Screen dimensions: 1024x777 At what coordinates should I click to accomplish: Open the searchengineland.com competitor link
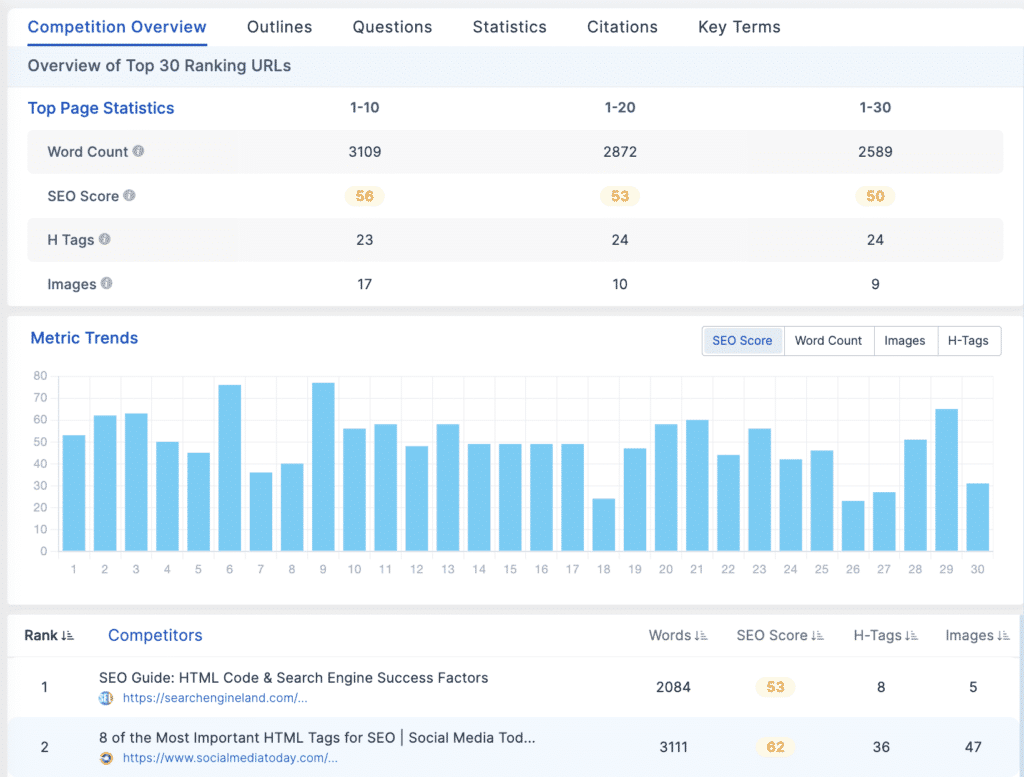point(215,699)
